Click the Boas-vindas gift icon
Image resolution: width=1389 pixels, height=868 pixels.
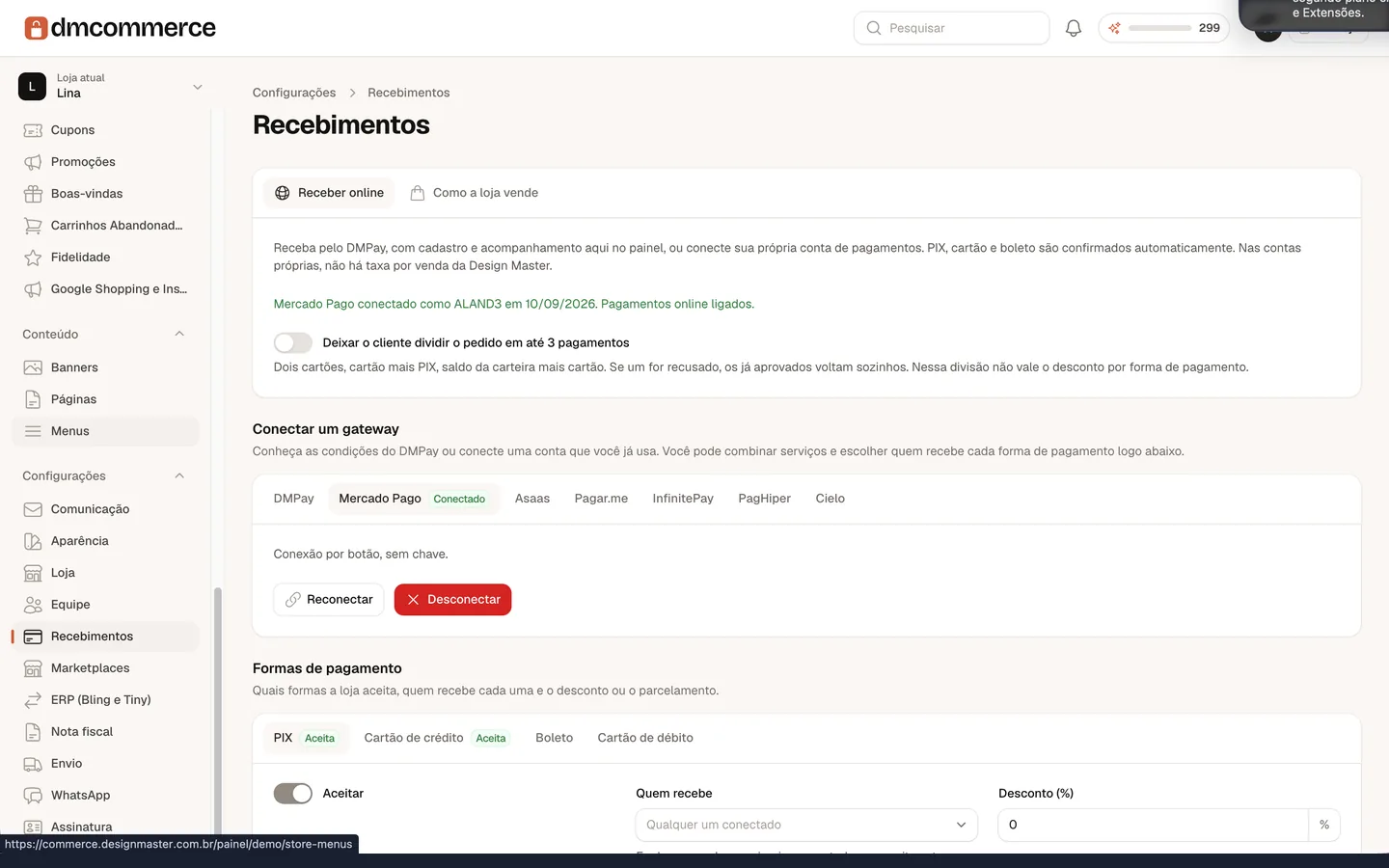tap(33, 194)
